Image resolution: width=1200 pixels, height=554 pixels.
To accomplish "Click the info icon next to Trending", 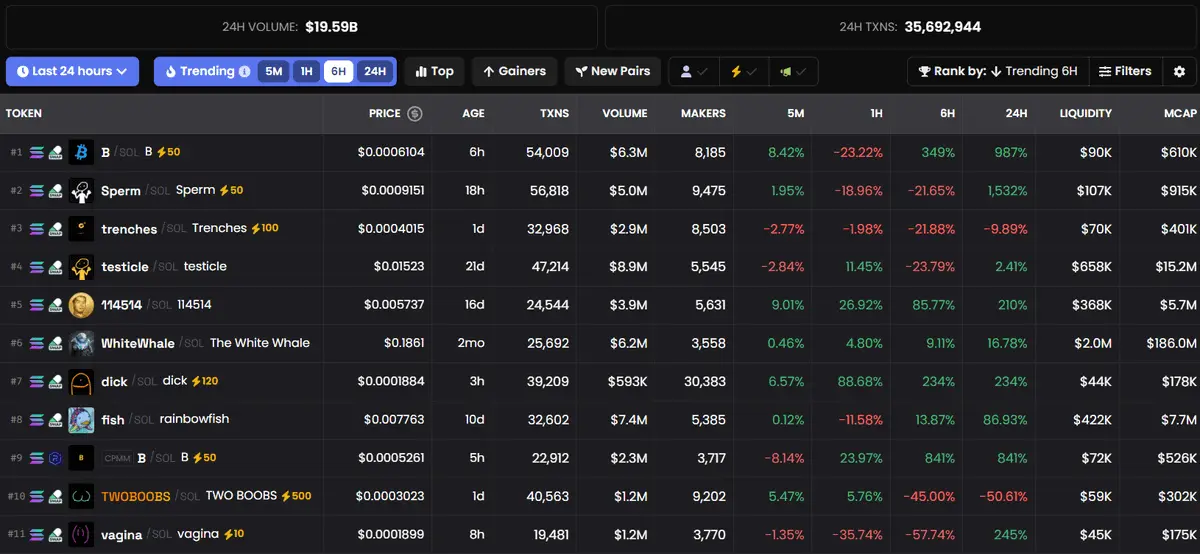I will (244, 72).
